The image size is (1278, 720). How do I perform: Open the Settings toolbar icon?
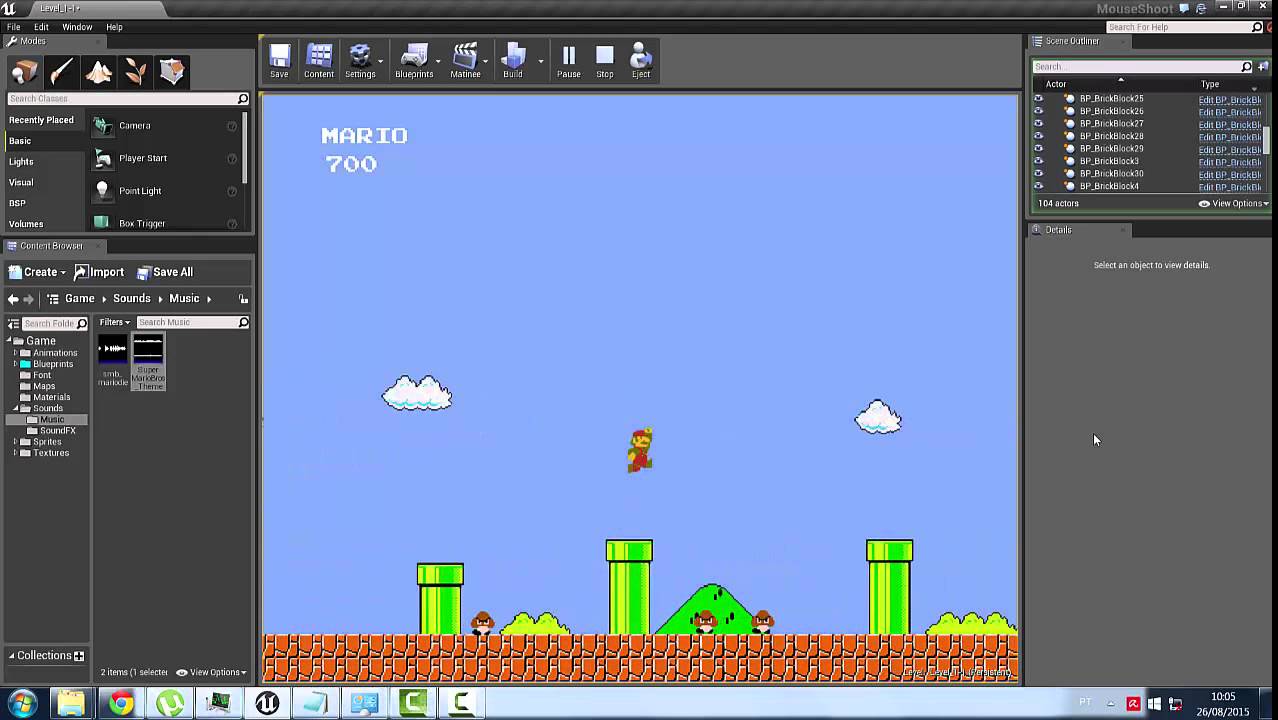click(360, 60)
